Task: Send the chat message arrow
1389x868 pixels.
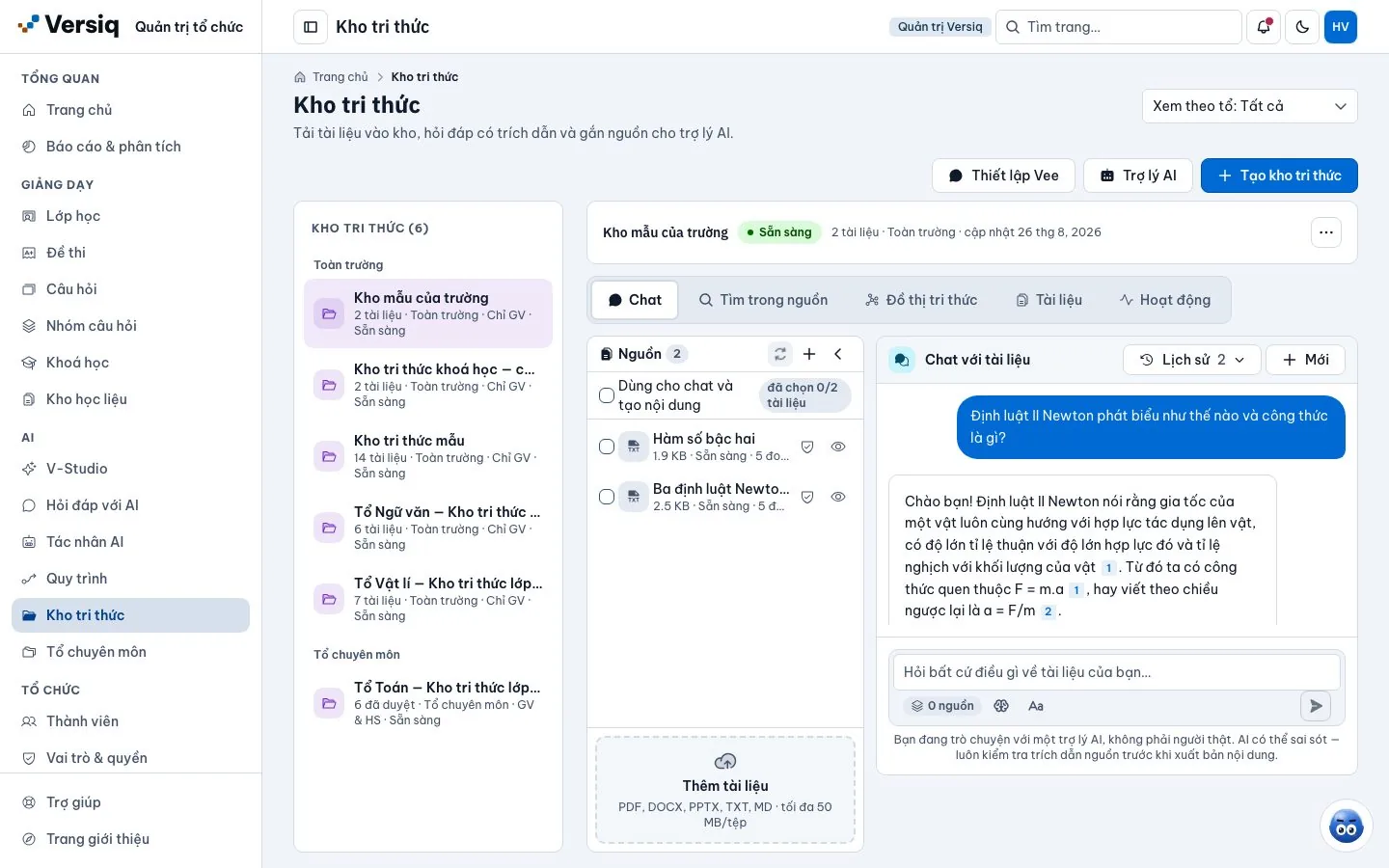Action: [x=1316, y=706]
